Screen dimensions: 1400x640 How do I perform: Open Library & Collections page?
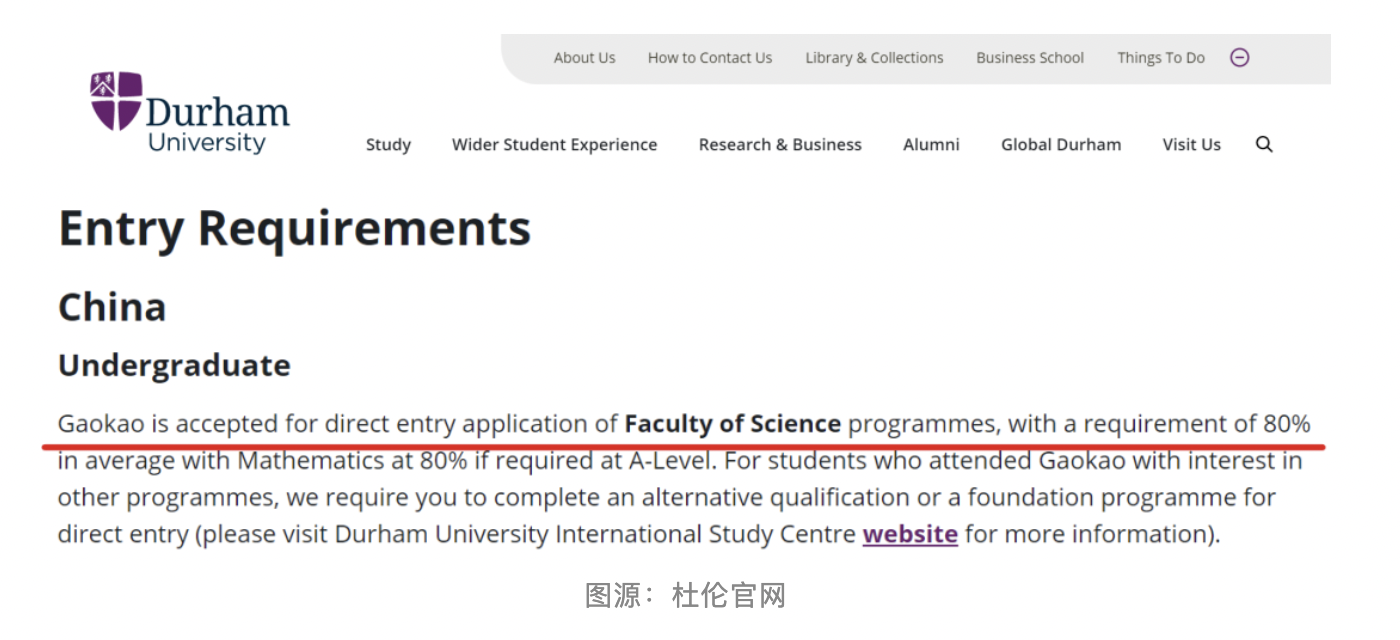tap(874, 58)
